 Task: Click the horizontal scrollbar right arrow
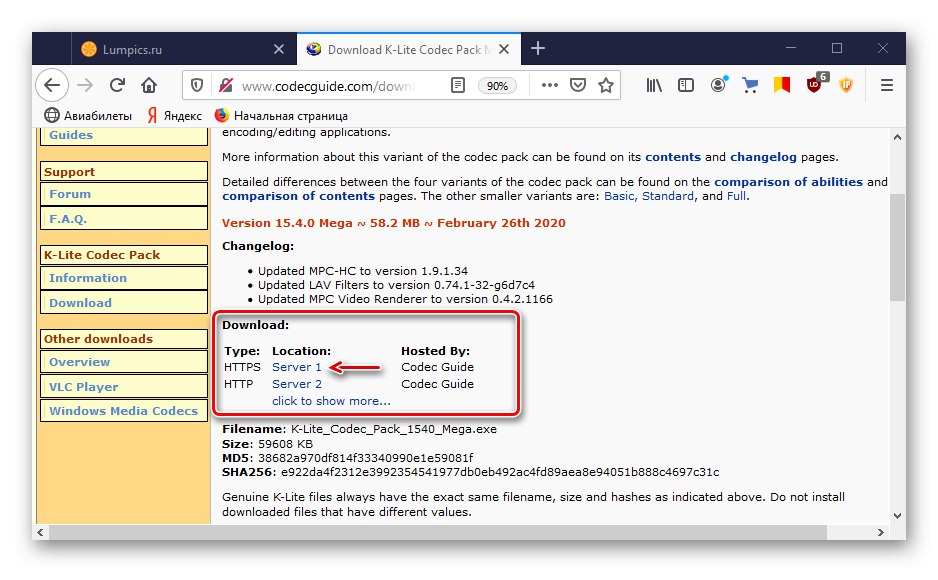881,532
